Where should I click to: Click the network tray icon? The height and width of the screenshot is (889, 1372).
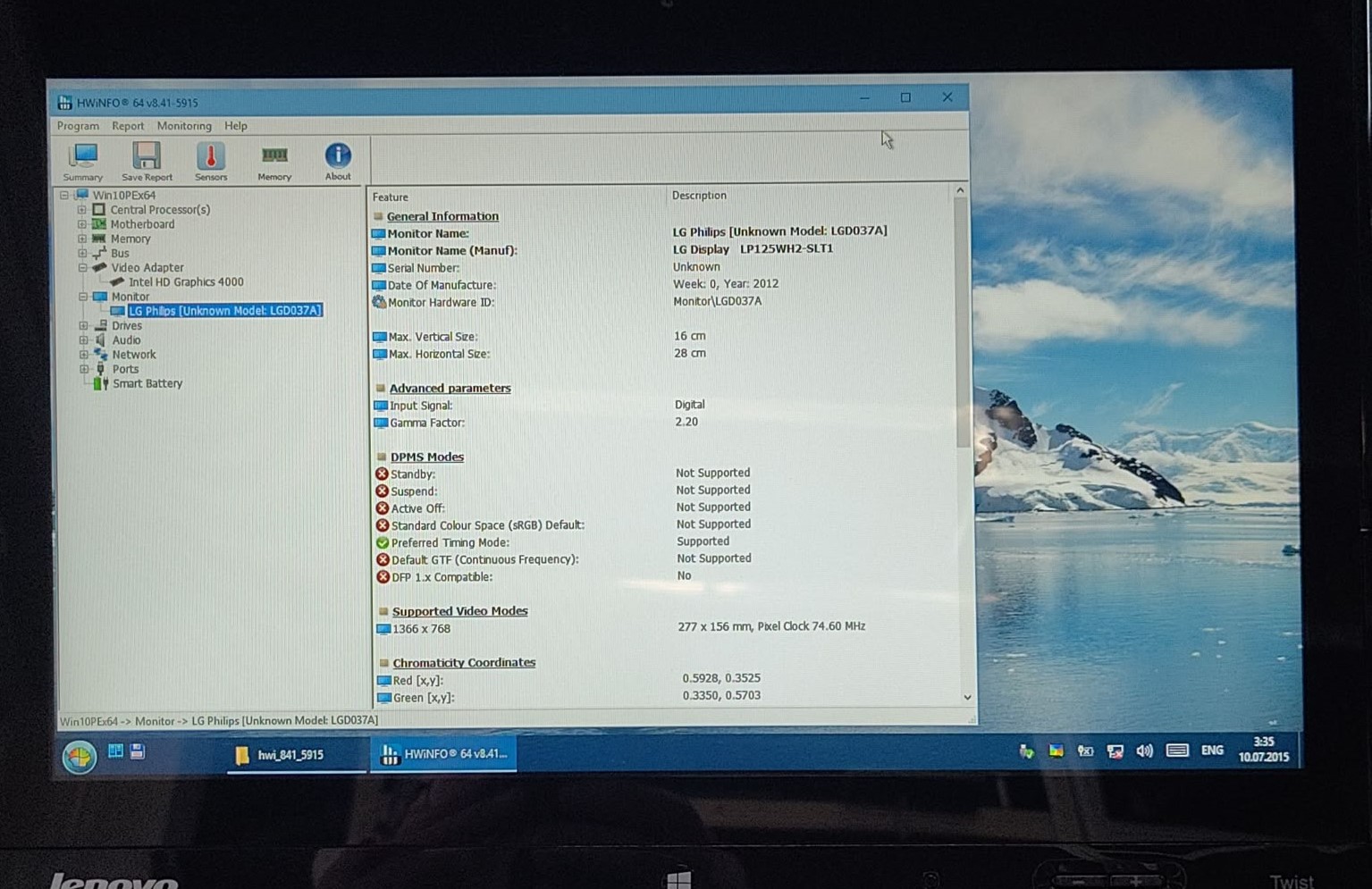pyautogui.click(x=1115, y=751)
